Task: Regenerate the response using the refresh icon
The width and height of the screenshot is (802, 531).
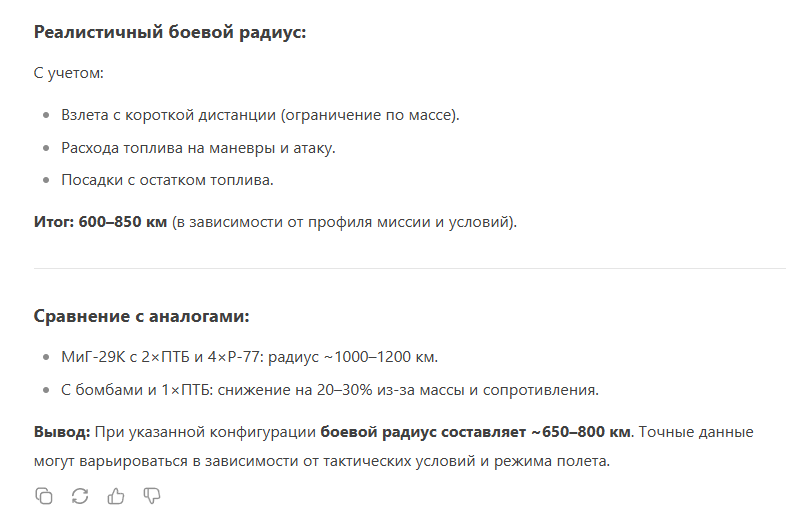Action: click(80, 496)
